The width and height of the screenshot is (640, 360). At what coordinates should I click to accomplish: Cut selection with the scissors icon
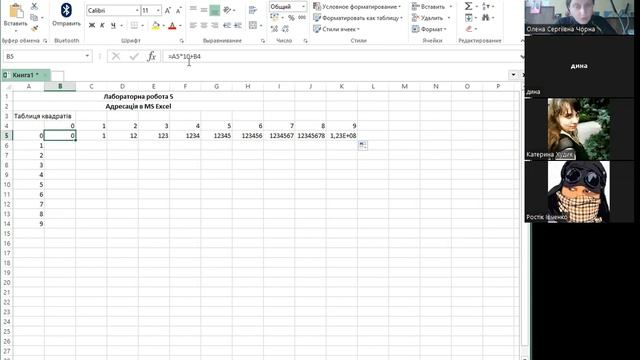click(x=34, y=6)
